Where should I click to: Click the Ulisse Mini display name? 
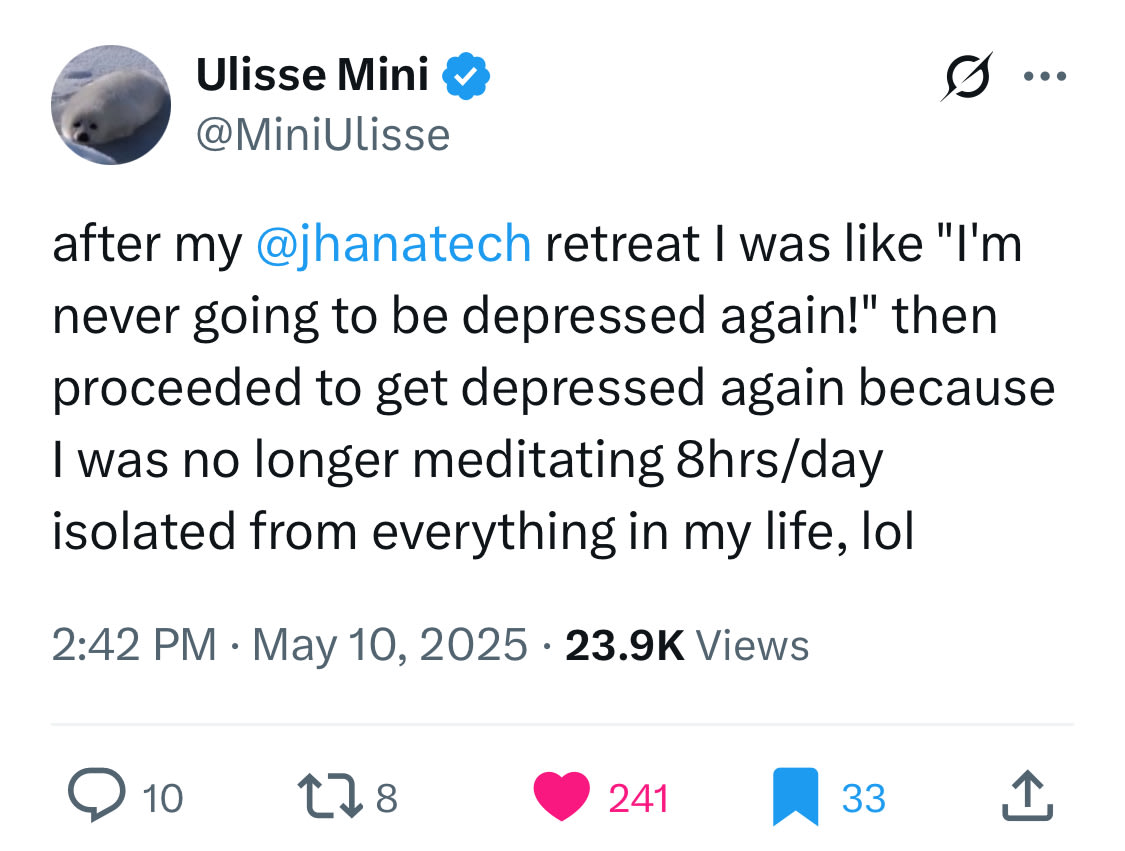pyautogui.click(x=312, y=75)
